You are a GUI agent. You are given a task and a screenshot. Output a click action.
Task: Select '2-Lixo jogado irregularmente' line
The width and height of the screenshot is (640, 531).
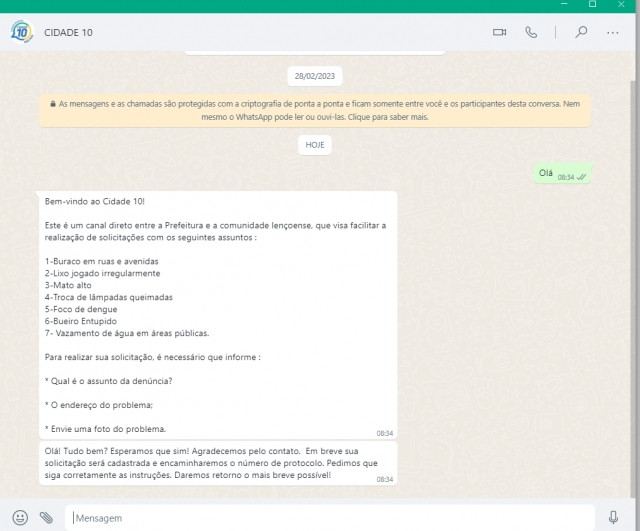(x=102, y=273)
